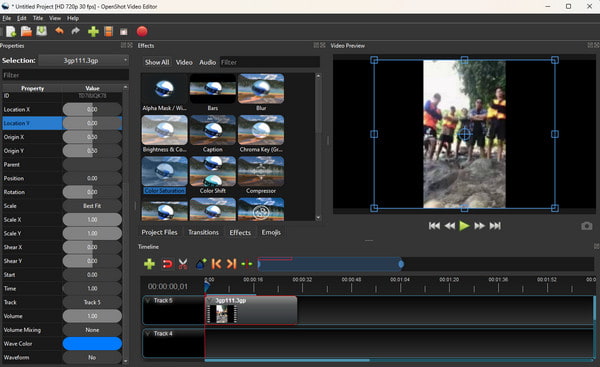Add a track with the timeline plus icon
Image resolution: width=600 pixels, height=367 pixels.
click(149, 264)
